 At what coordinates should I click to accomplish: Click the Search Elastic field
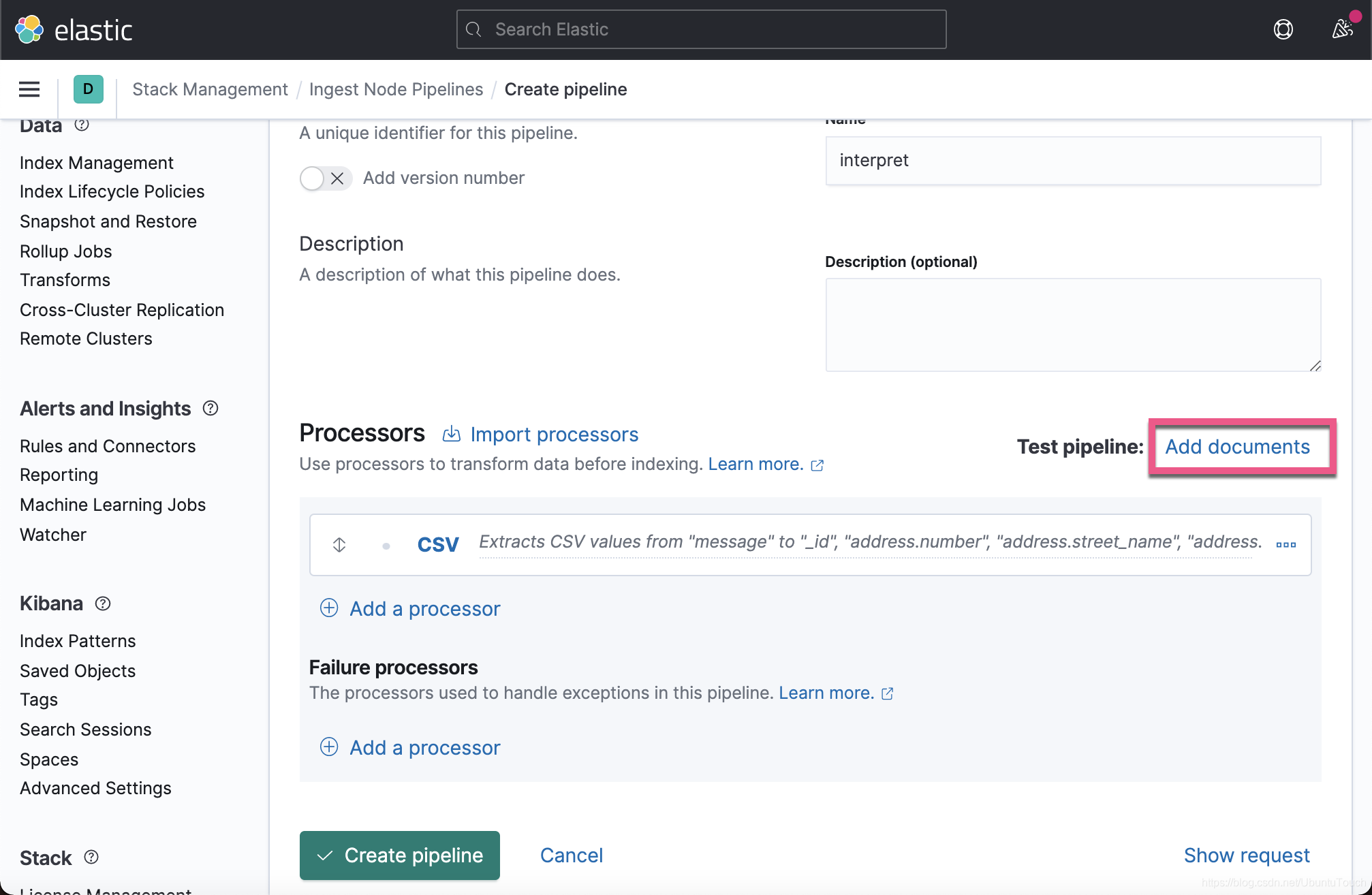point(700,29)
